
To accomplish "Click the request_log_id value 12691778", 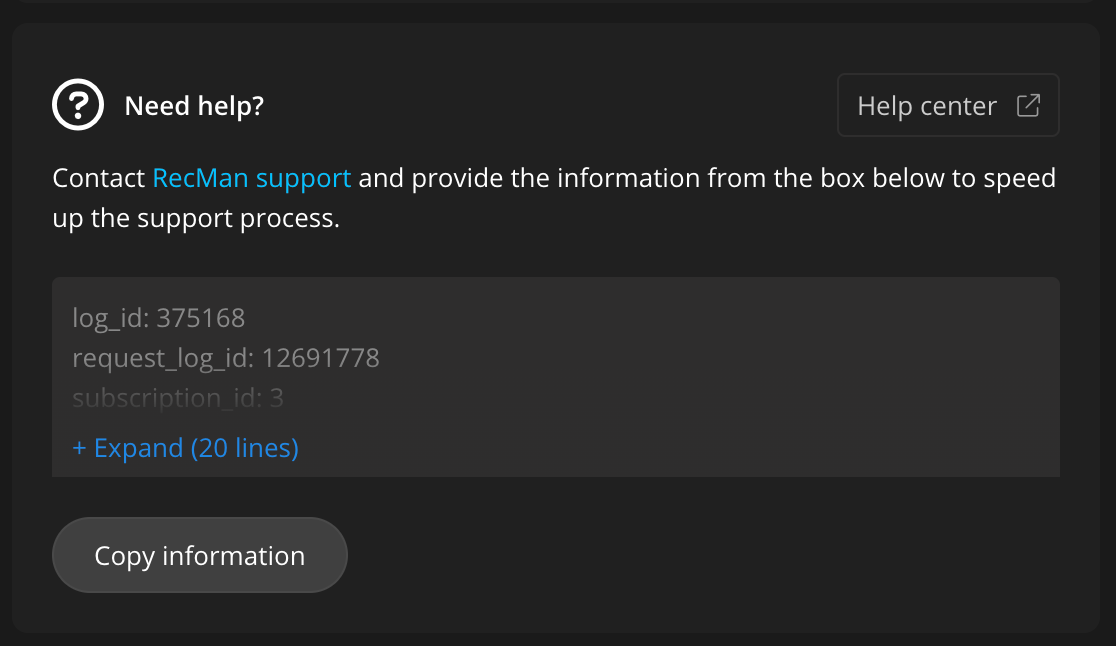I will [x=321, y=358].
